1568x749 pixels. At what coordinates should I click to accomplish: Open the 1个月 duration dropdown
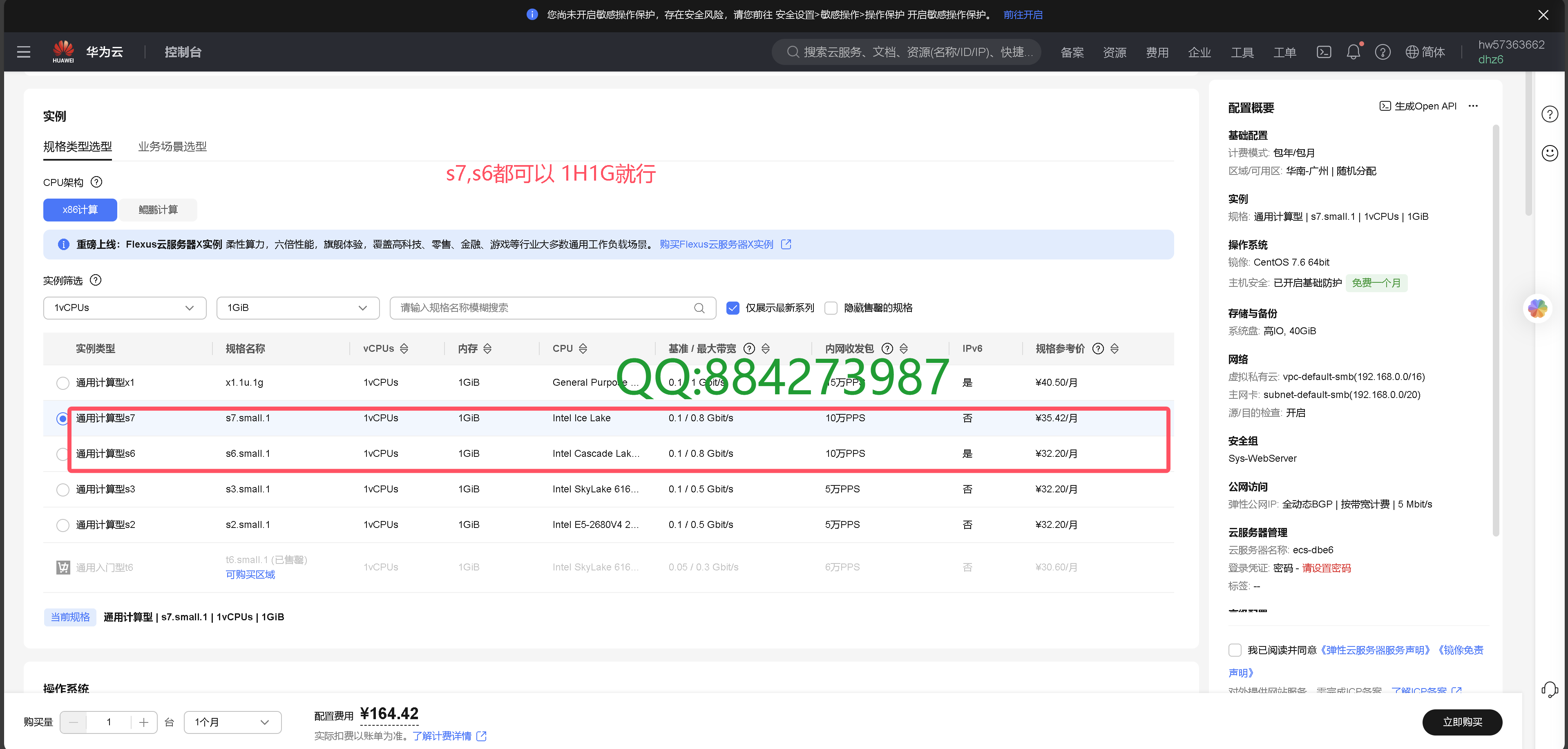232,722
